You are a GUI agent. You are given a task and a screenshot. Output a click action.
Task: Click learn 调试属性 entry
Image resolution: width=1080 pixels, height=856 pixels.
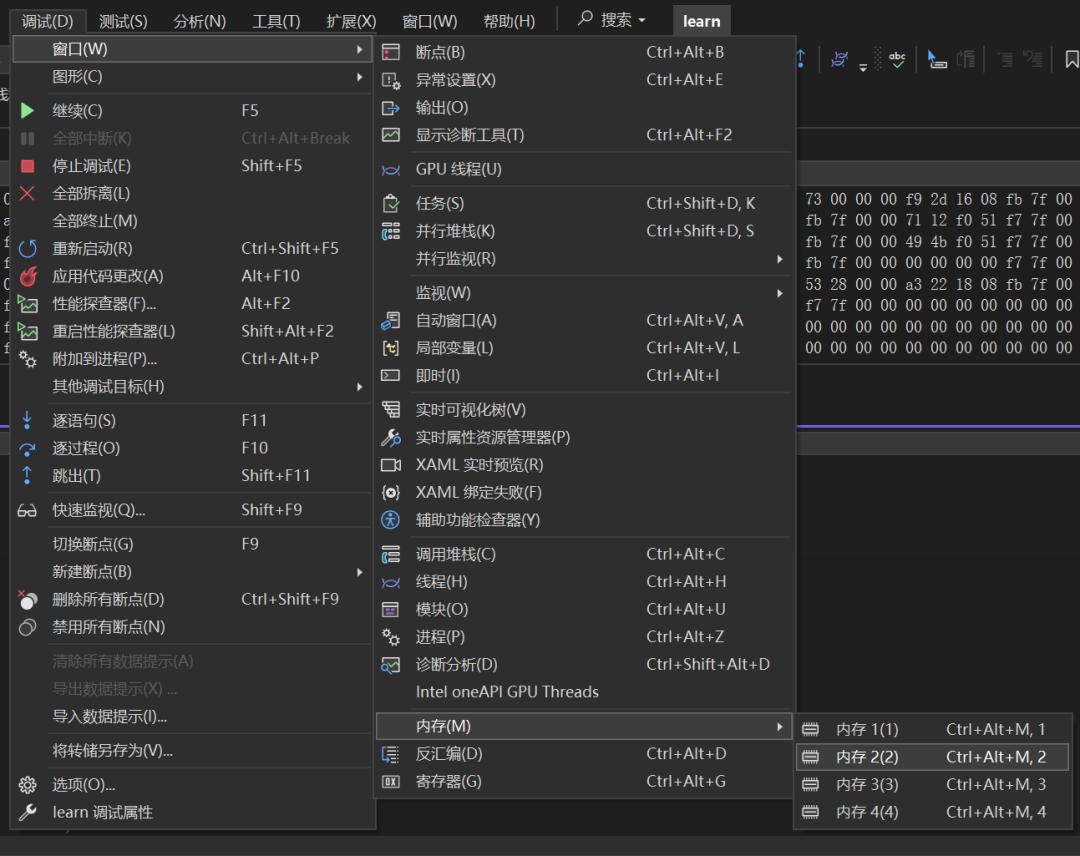coord(102,813)
